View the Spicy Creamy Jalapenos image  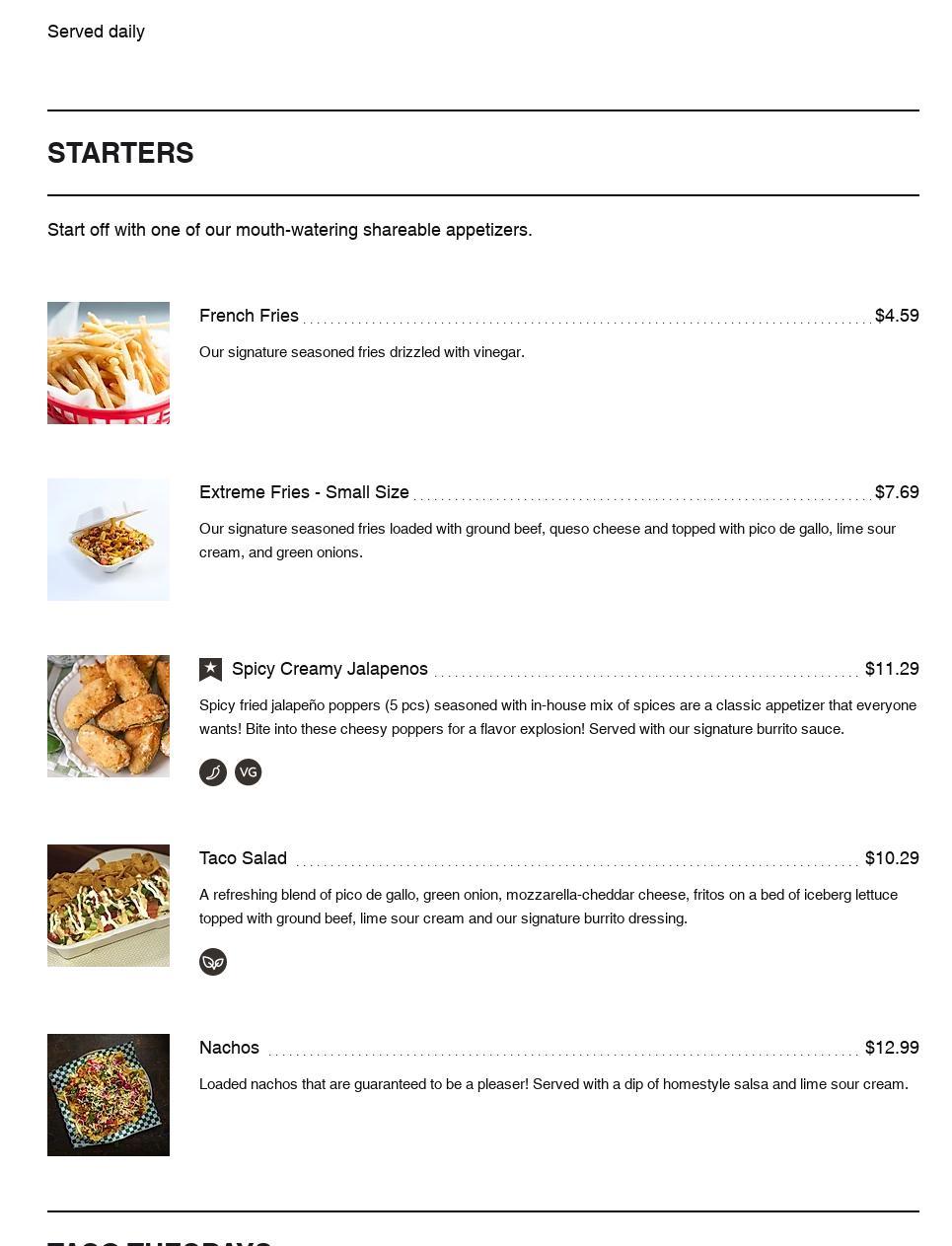109,716
